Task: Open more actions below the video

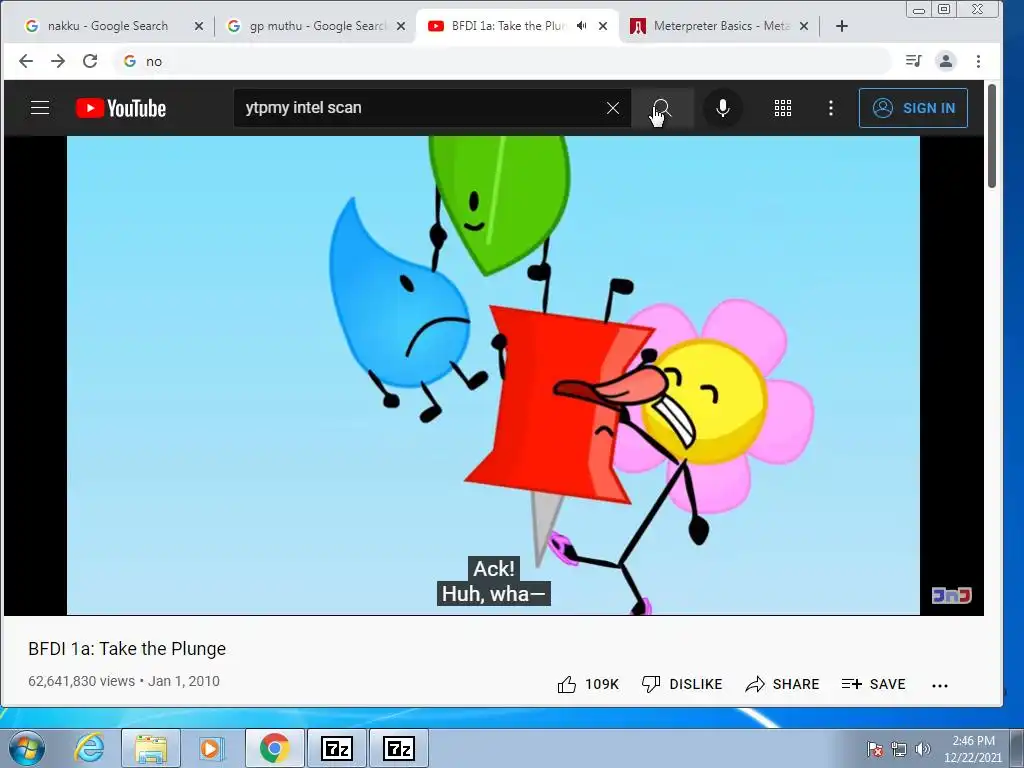Action: click(x=940, y=685)
